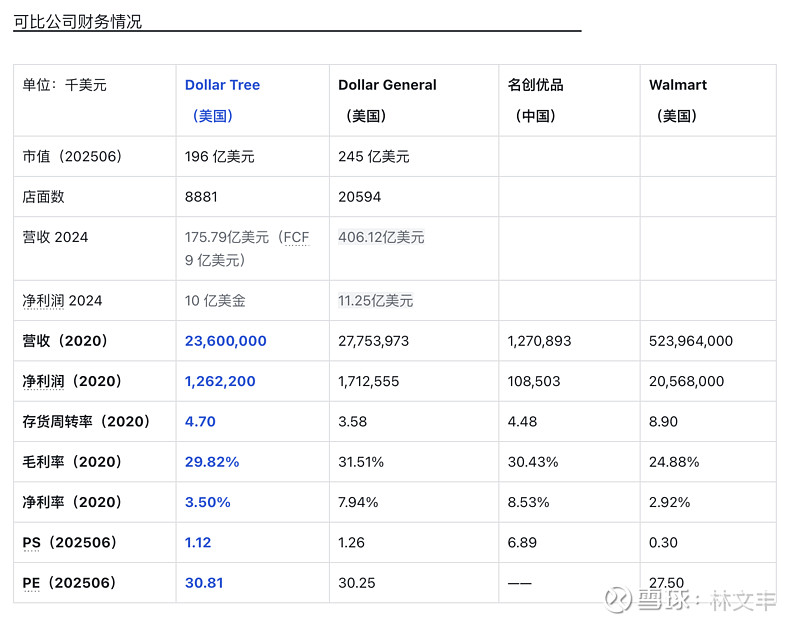Screen dimensions: 800x625
Task: Click the blue (美国) text under Dollar Tree
Action: point(212,116)
